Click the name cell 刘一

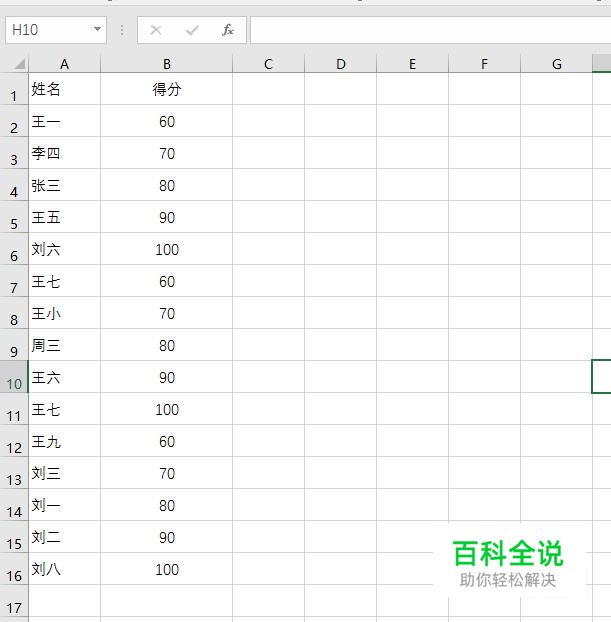pos(65,505)
